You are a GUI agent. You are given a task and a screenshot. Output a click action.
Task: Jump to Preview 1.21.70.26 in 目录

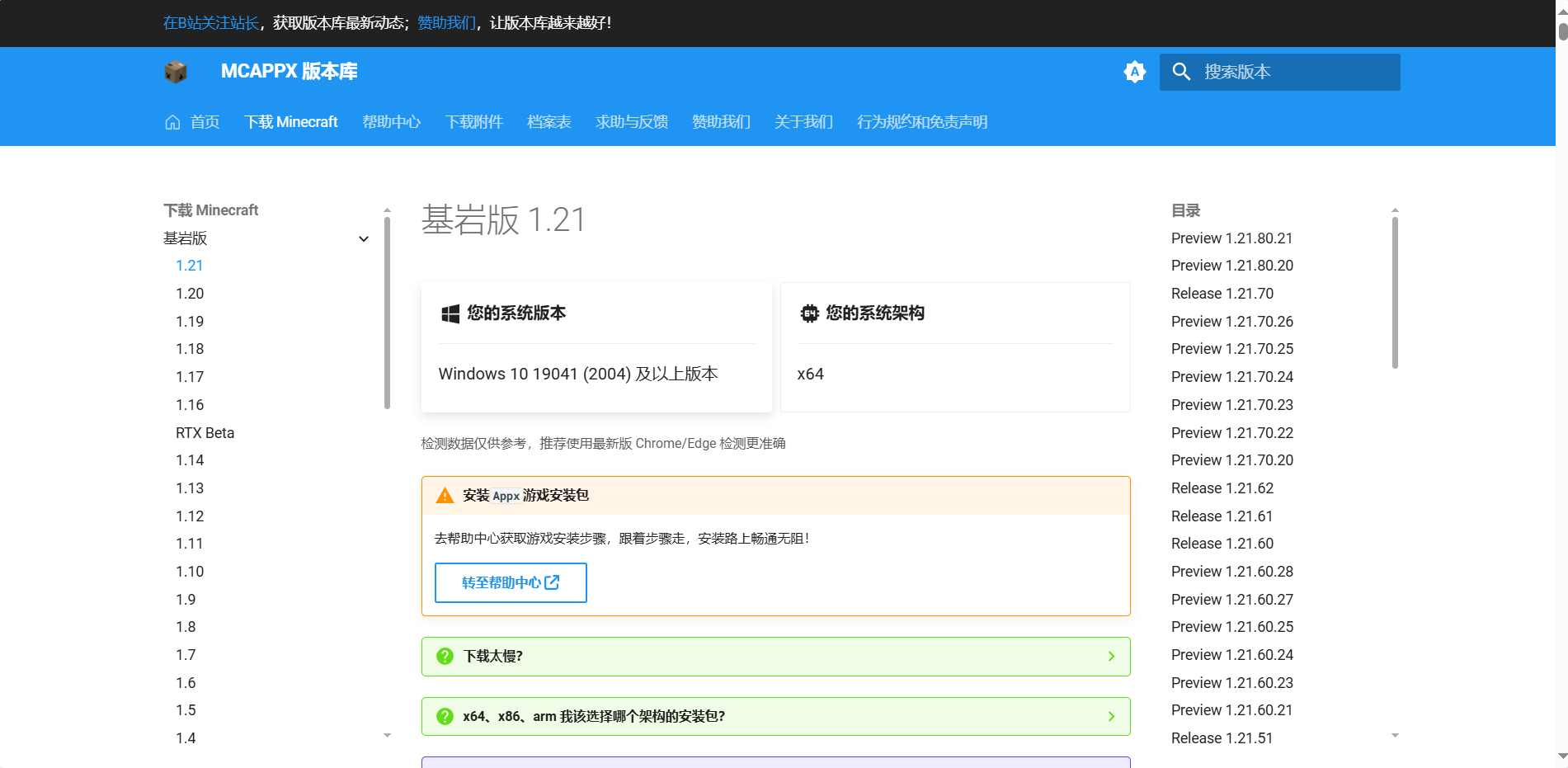(1232, 322)
